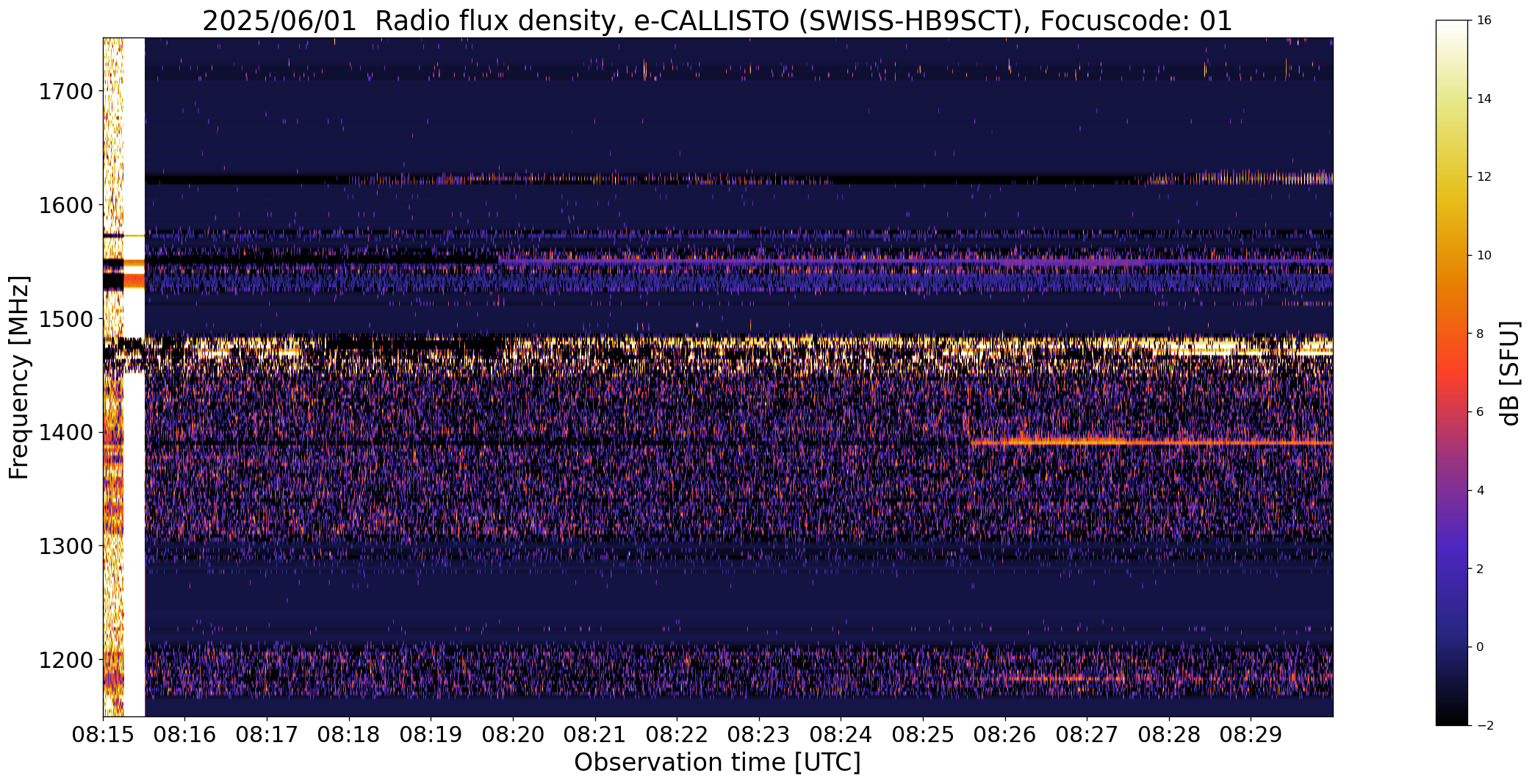Click the purple line near 1550 MHz
1532x784 pixels.
[x=916, y=261]
